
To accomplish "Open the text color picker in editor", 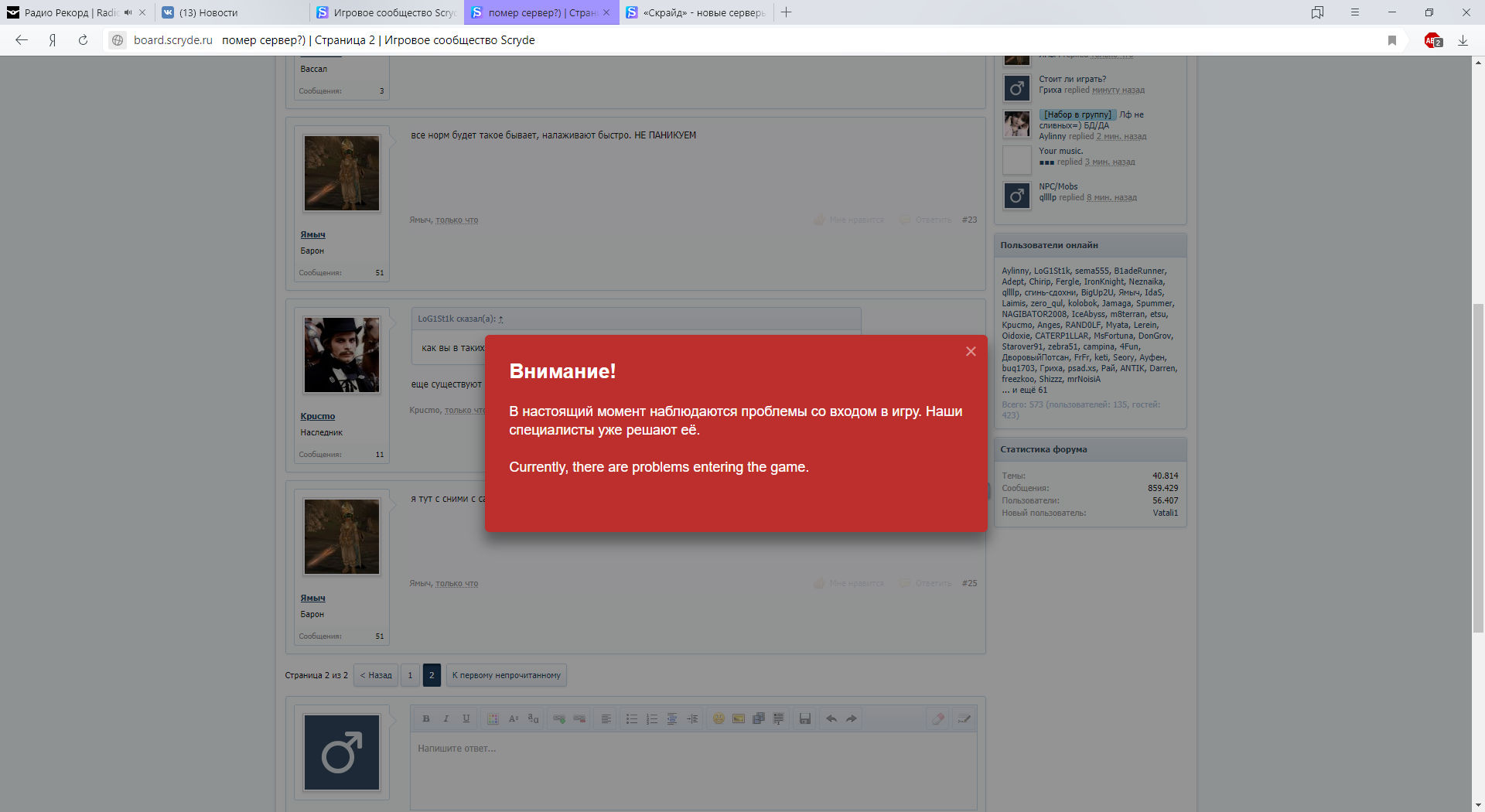I will 493,719.
